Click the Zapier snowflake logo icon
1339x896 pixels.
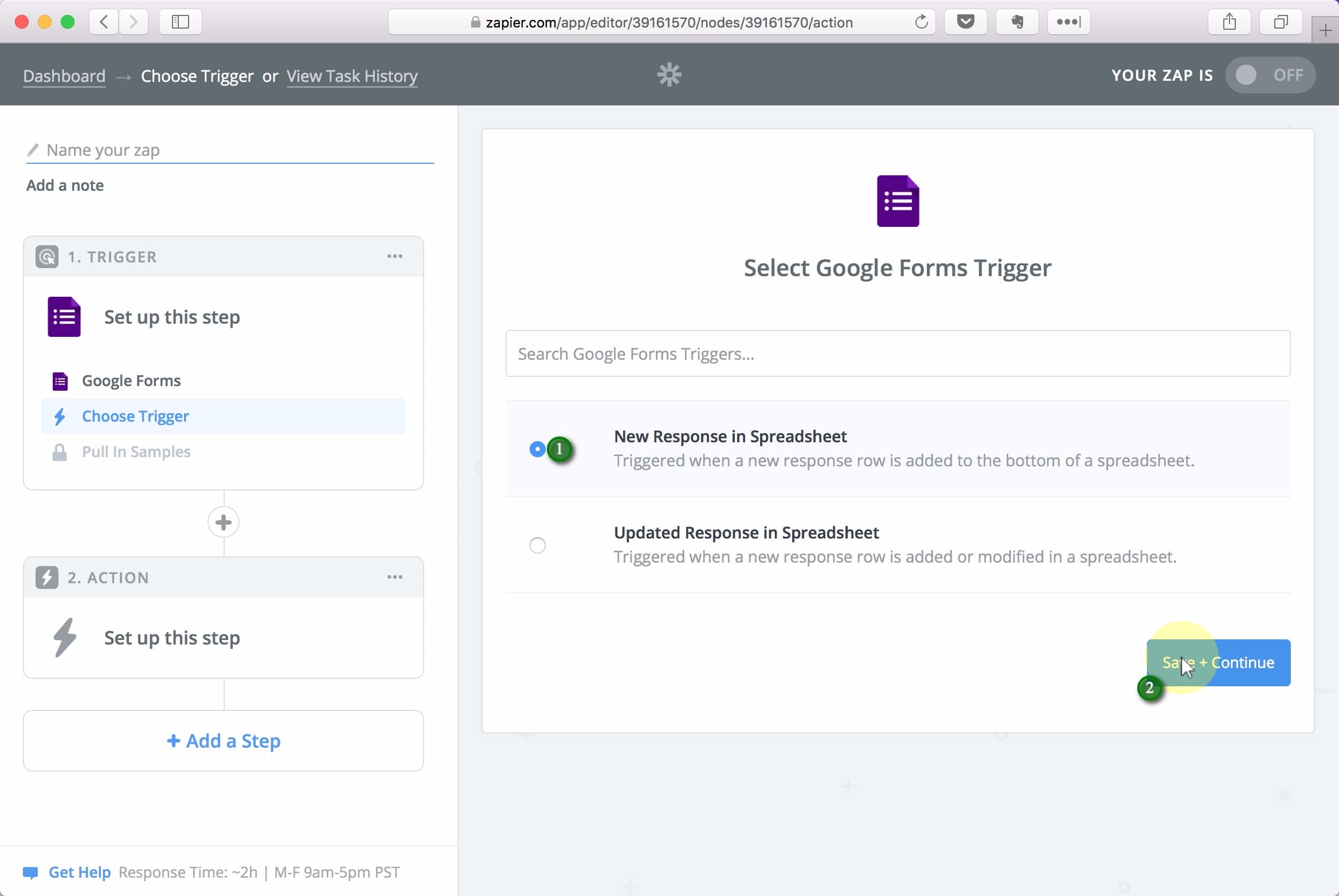coord(670,74)
